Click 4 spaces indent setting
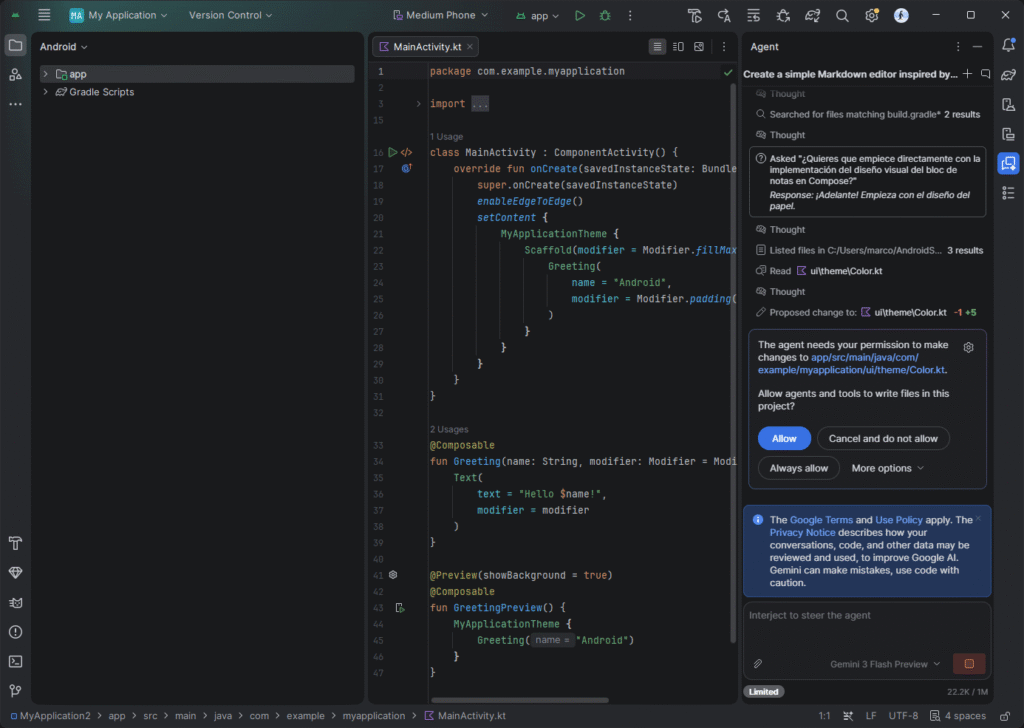Screen dimensions: 1024x728 coord(958,716)
